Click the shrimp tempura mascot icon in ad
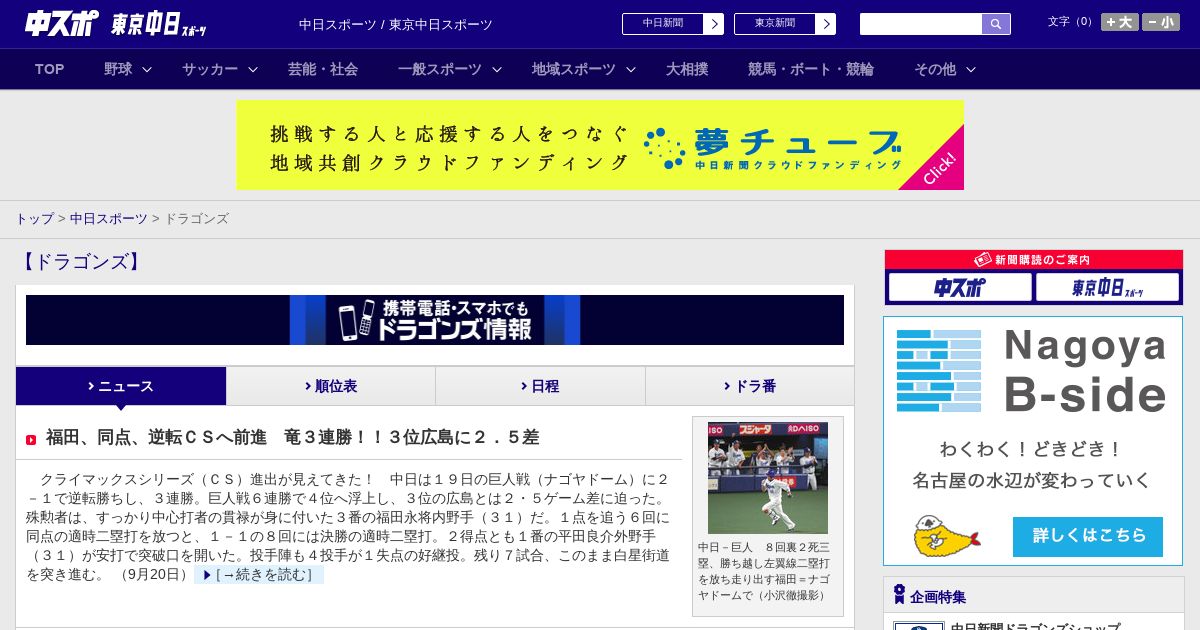This screenshot has width=1200, height=630. 945,536
